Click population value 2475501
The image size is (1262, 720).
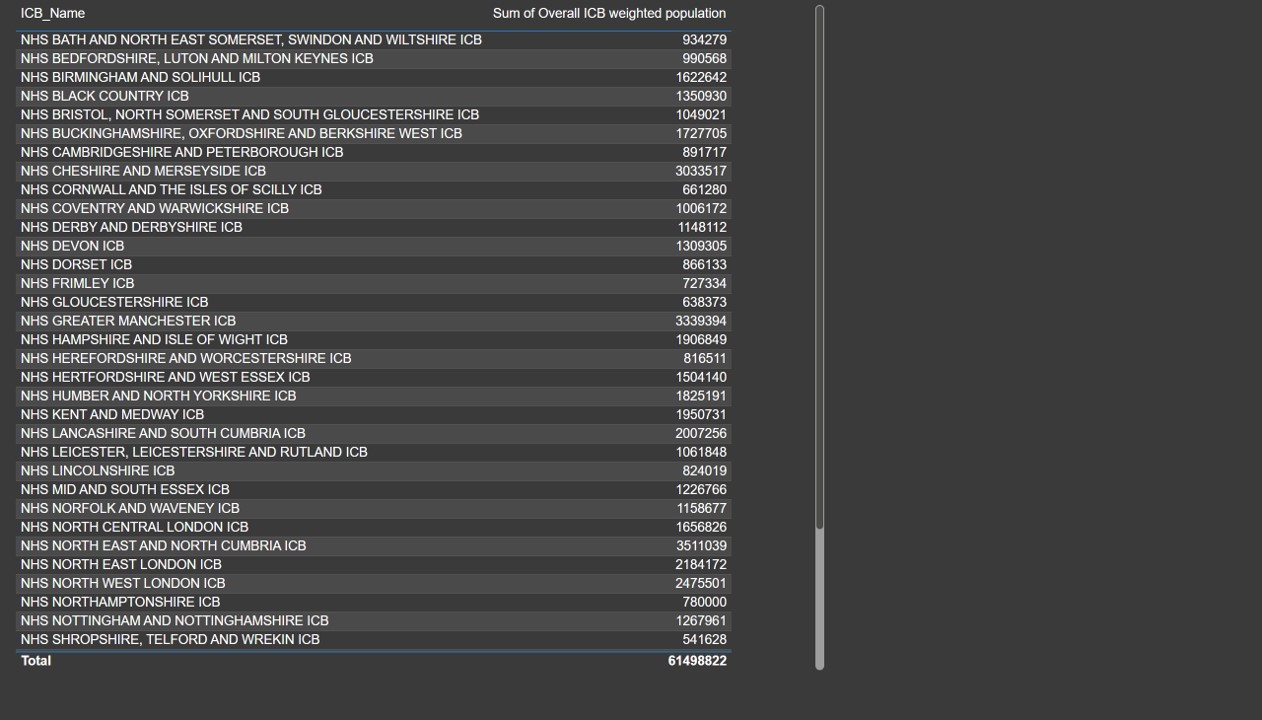tap(701, 583)
